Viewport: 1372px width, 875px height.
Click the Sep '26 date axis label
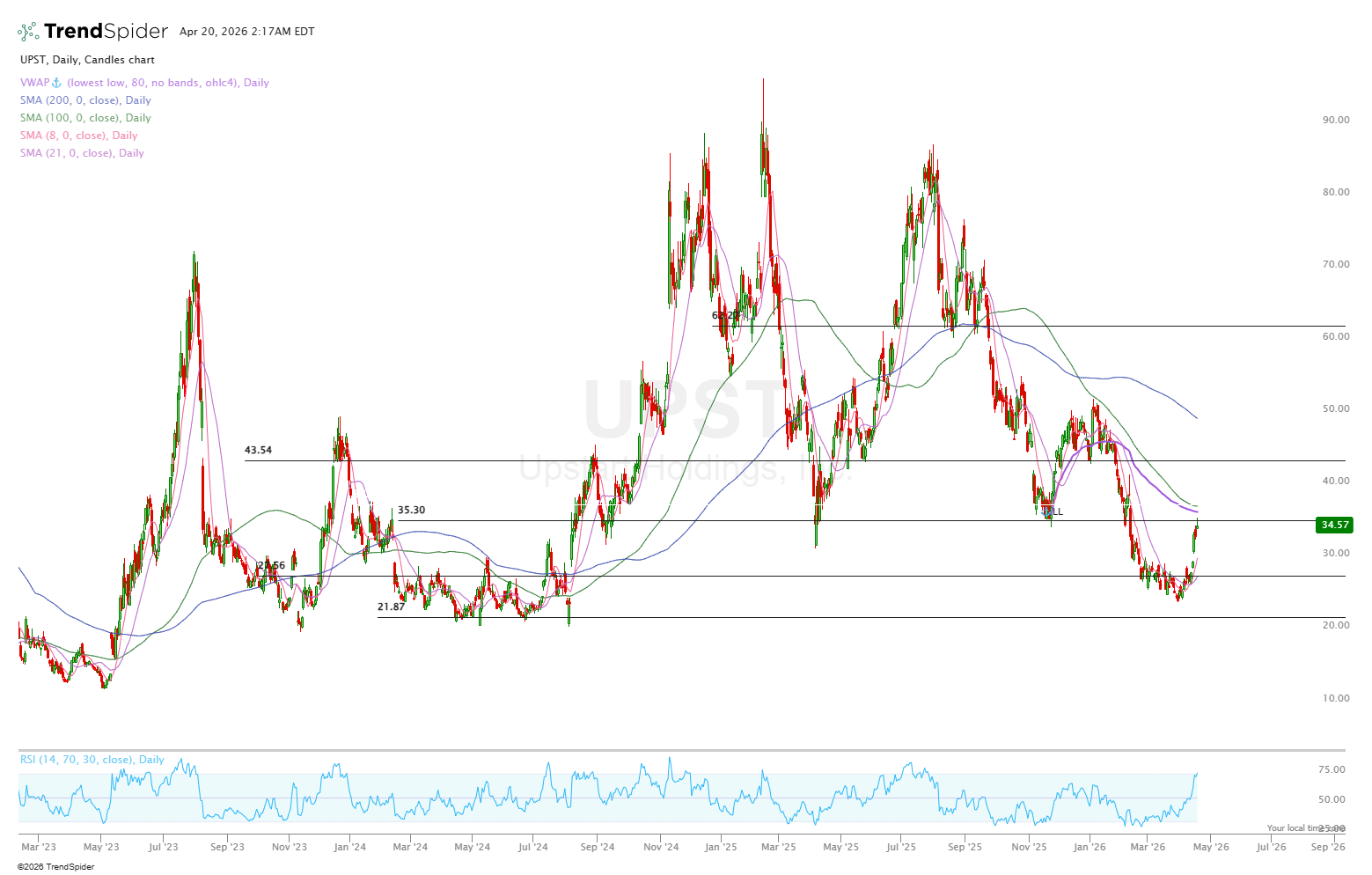(x=1328, y=847)
